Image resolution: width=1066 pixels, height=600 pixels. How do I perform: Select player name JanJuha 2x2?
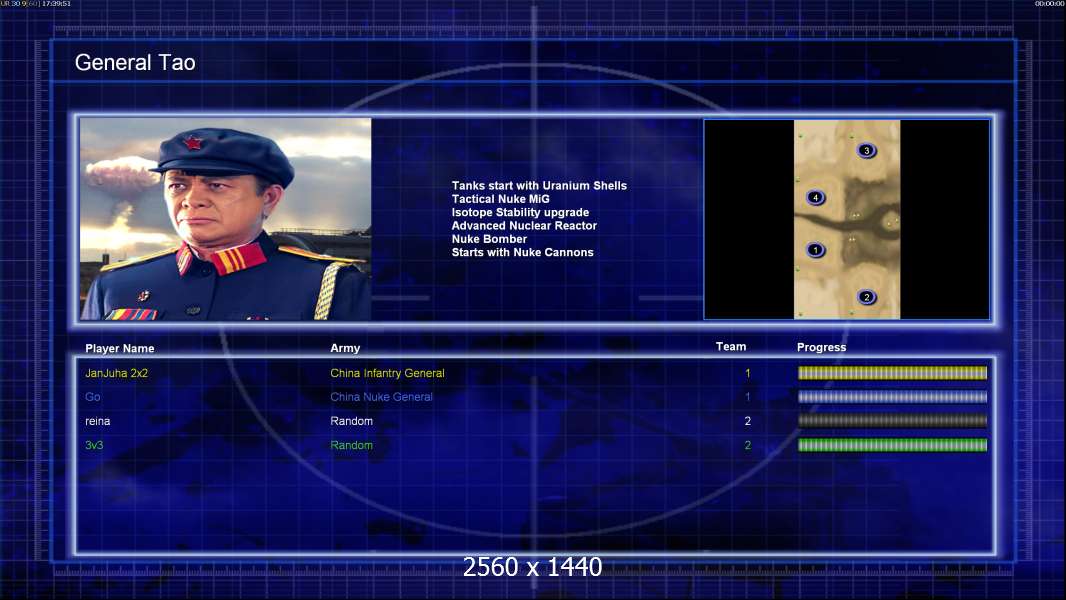click(116, 373)
